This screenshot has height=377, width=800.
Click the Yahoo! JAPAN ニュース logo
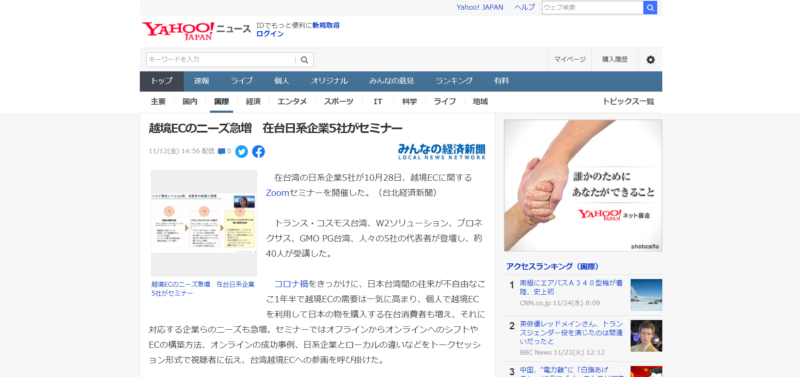(x=196, y=30)
